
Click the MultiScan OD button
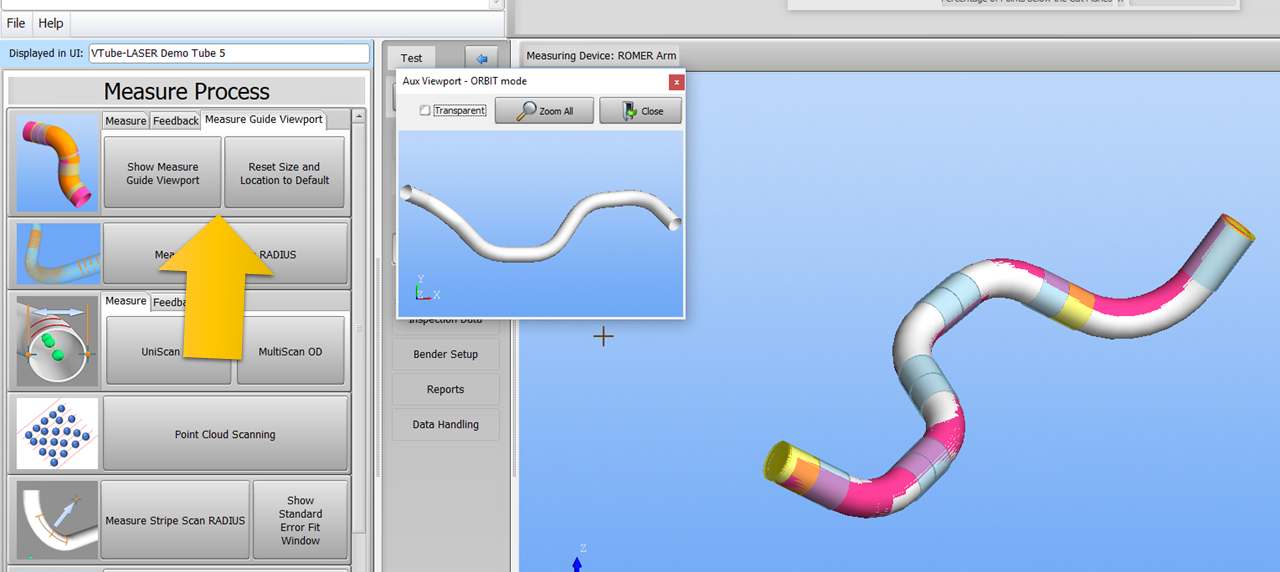click(x=290, y=351)
